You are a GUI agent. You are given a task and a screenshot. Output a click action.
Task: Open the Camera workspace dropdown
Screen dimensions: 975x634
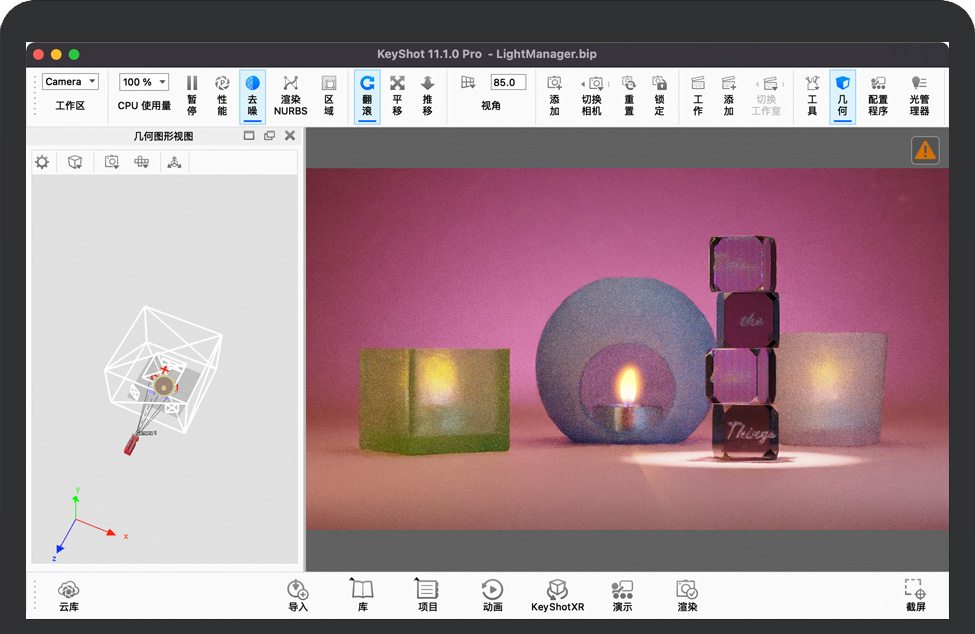pos(70,82)
